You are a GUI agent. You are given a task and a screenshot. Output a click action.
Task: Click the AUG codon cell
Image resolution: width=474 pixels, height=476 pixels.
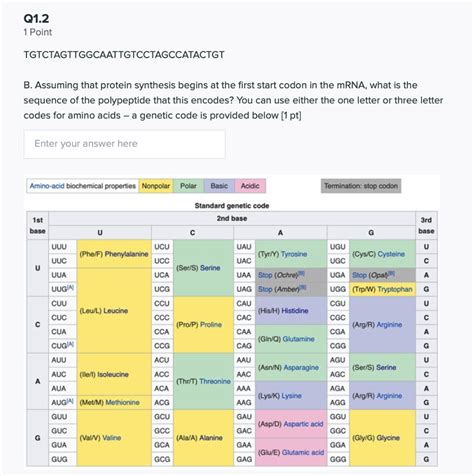click(63, 403)
